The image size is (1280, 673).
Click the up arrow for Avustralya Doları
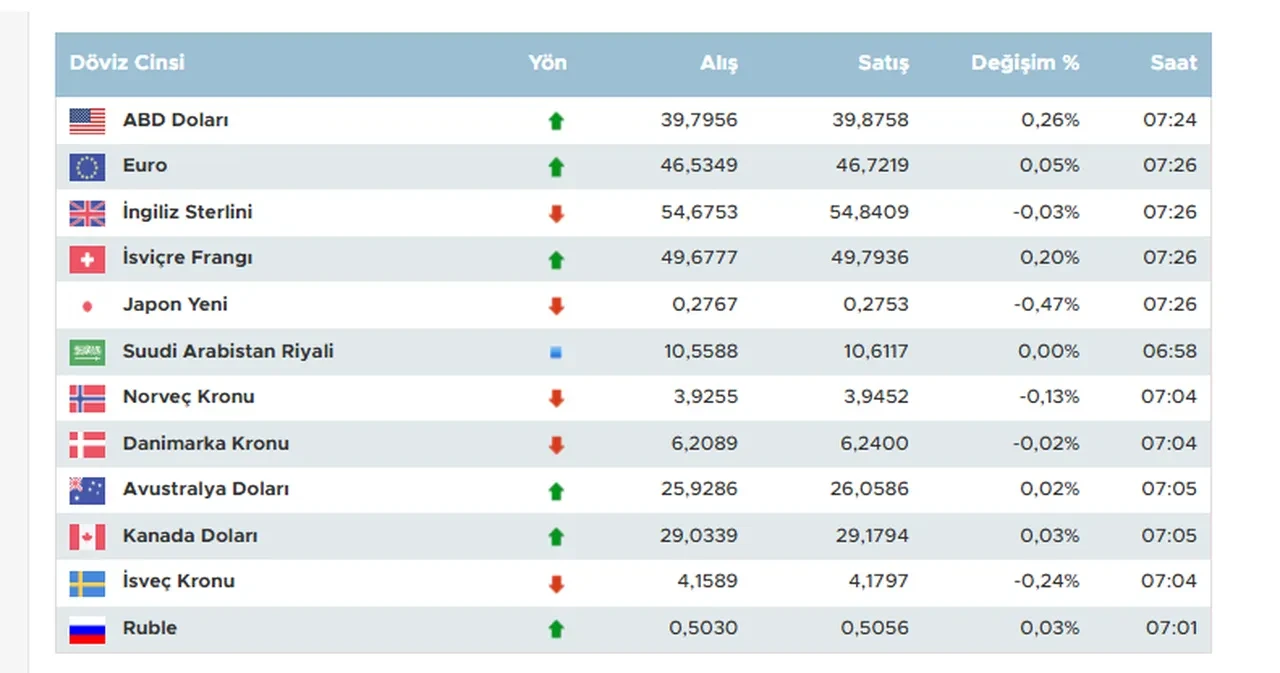pyautogui.click(x=557, y=490)
